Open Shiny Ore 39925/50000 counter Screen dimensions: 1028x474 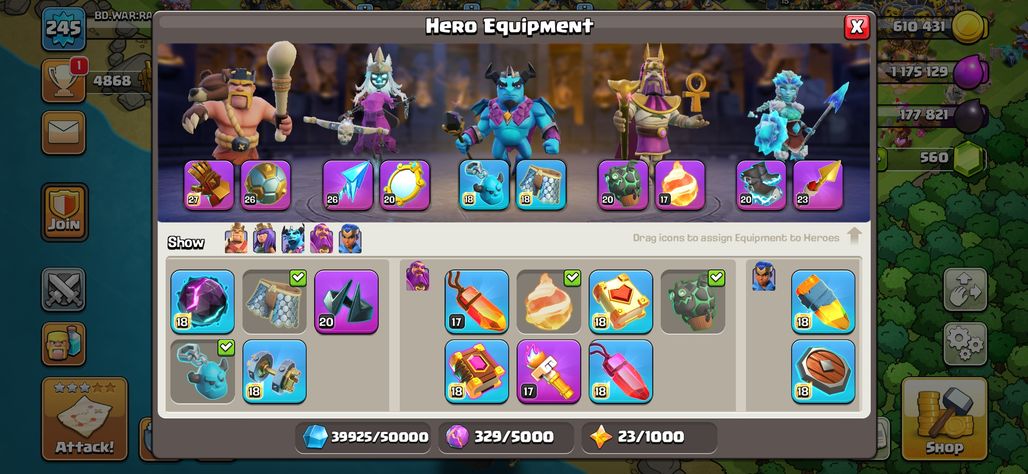363,437
